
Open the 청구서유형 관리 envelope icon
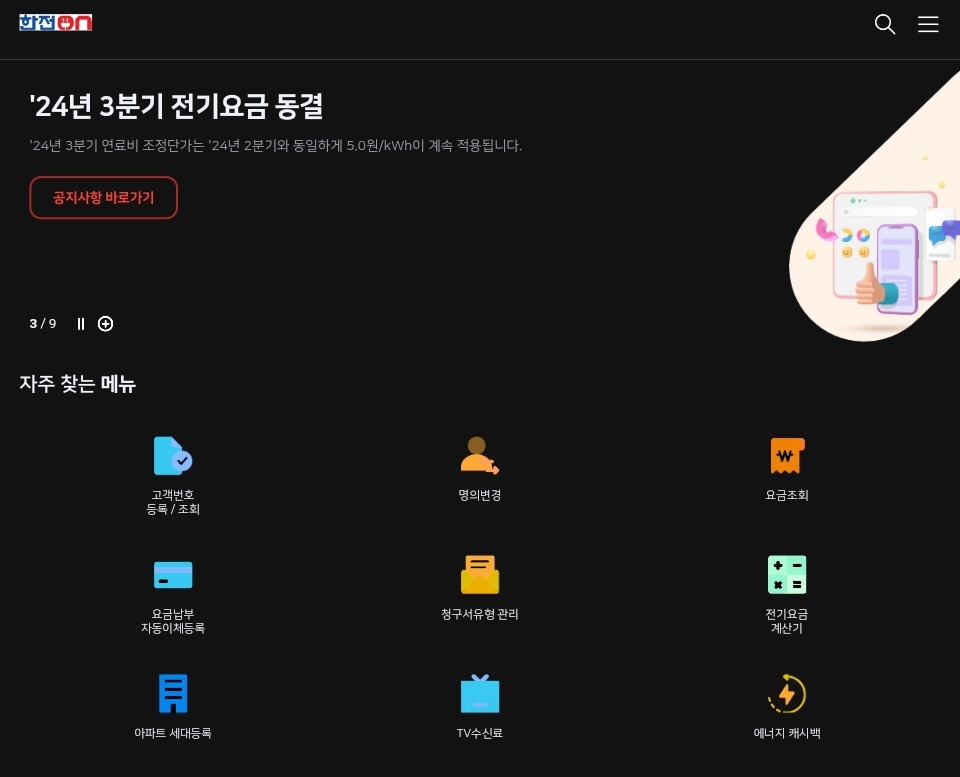[479, 574]
